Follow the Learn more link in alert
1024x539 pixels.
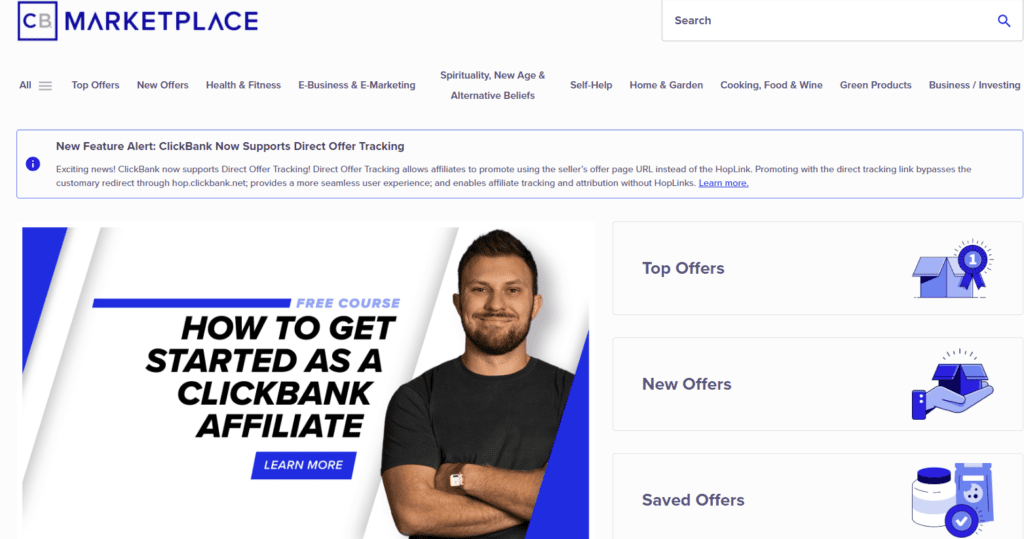[724, 183]
